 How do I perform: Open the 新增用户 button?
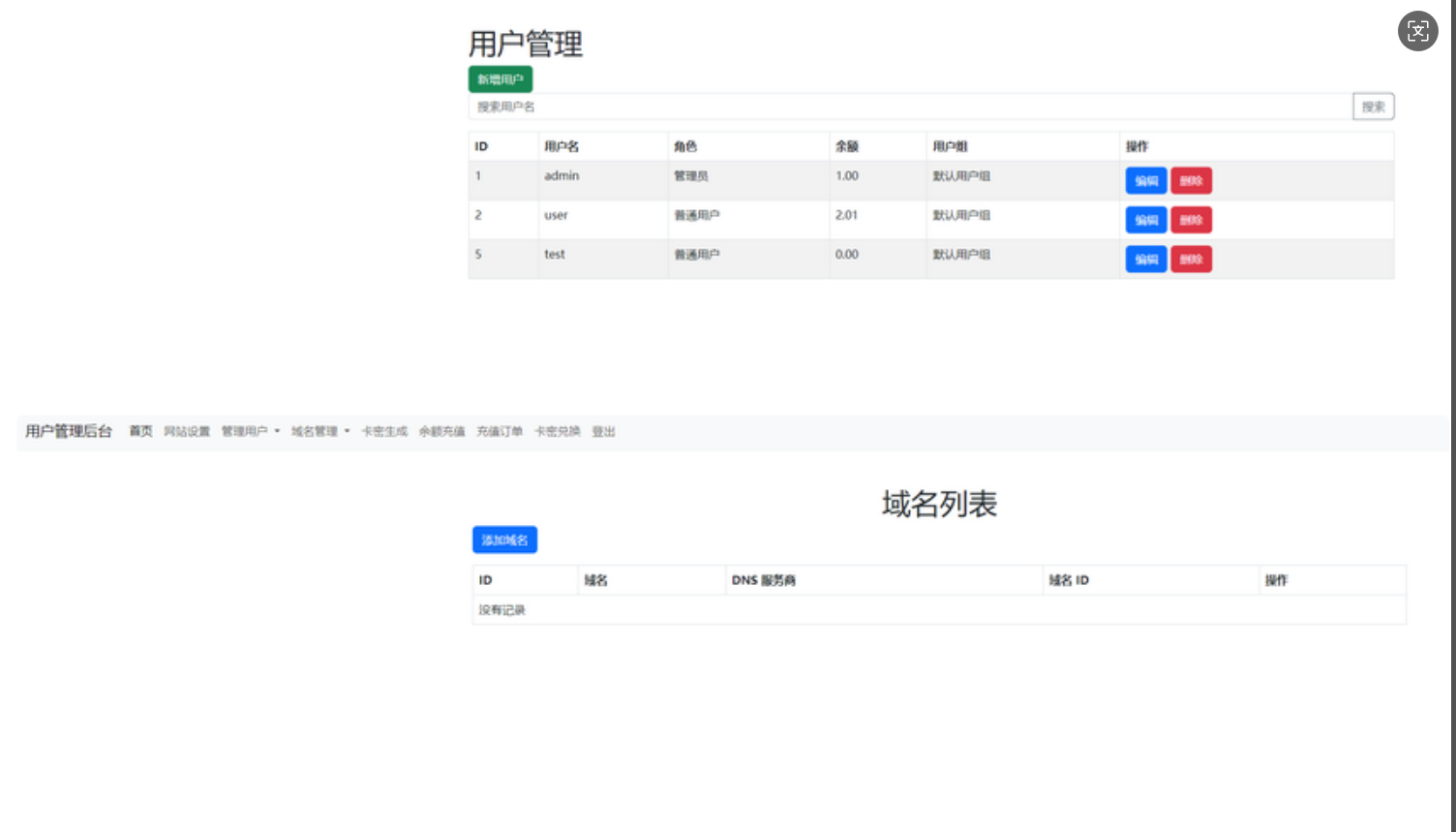coord(500,79)
